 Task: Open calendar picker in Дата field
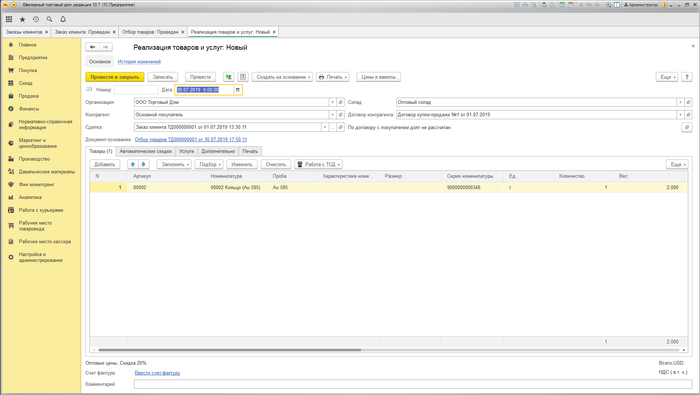coord(238,90)
